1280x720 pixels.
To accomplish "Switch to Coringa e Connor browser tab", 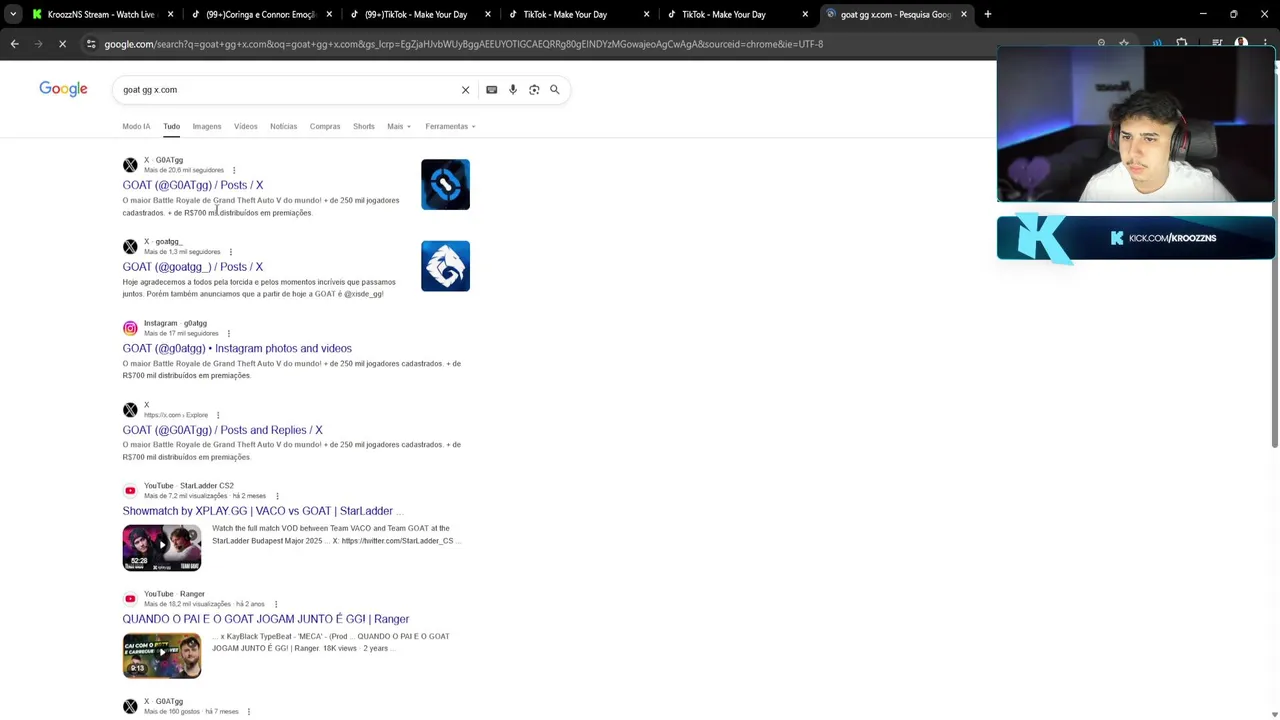I will pos(260,14).
